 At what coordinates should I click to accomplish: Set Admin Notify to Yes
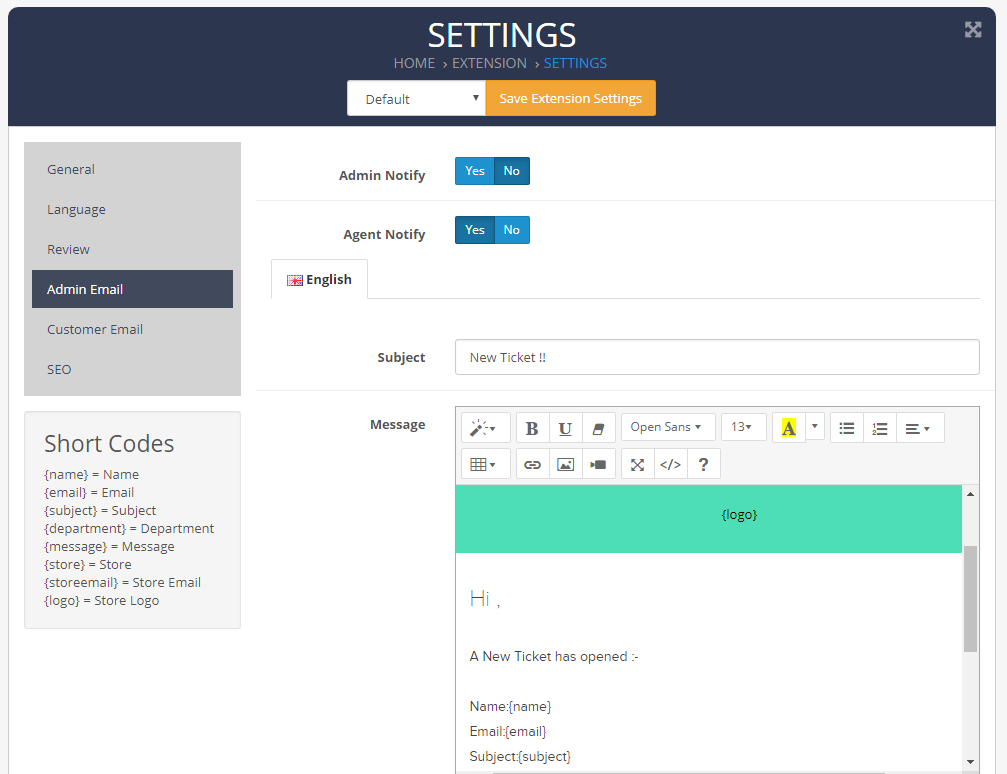(x=475, y=171)
